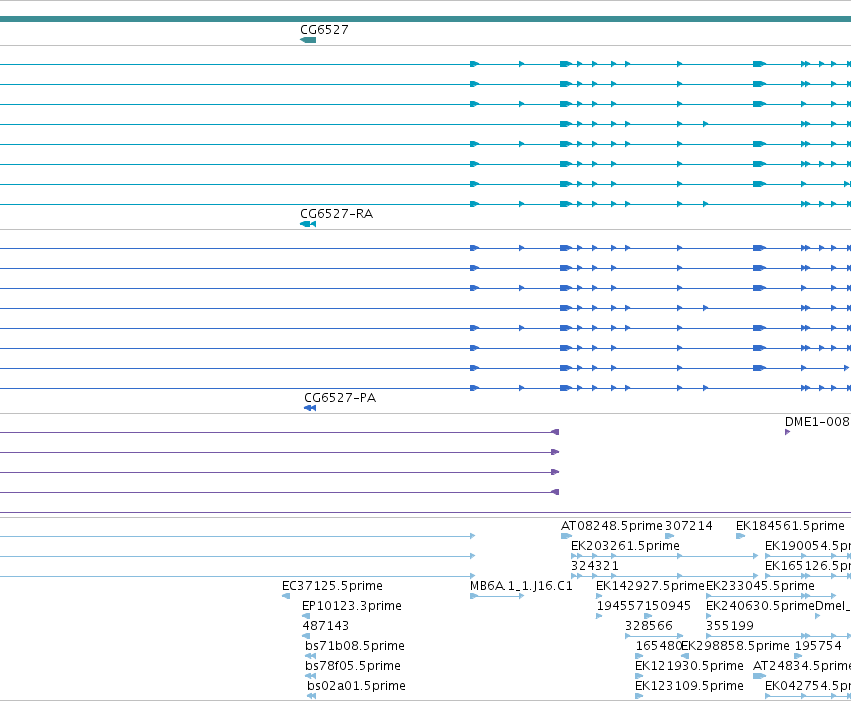Select the 487143 feature label
This screenshot has height=701, width=851.
tap(326, 626)
